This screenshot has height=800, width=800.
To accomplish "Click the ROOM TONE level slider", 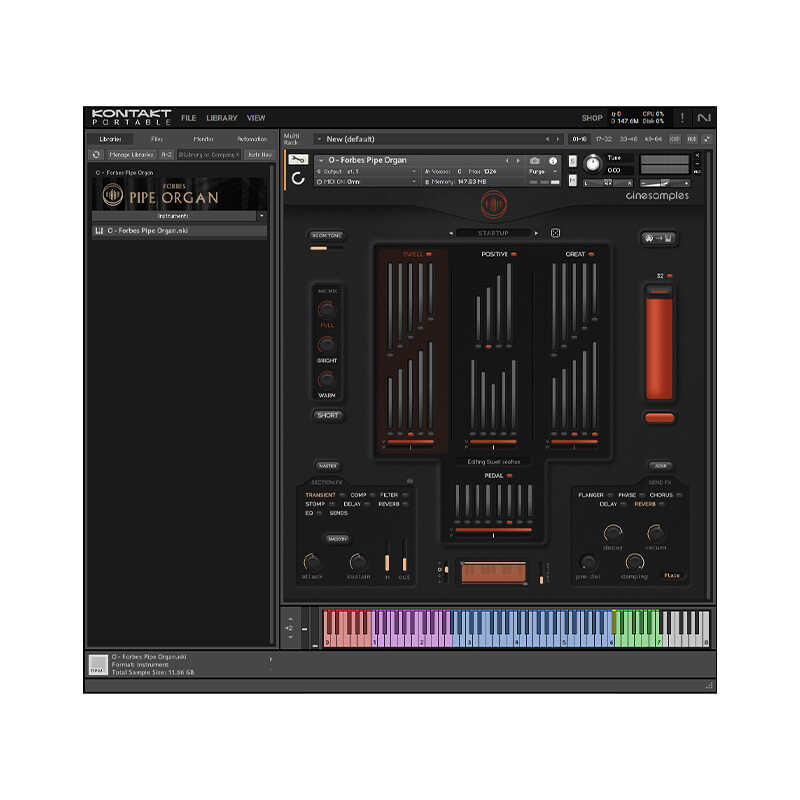I will coord(327,248).
